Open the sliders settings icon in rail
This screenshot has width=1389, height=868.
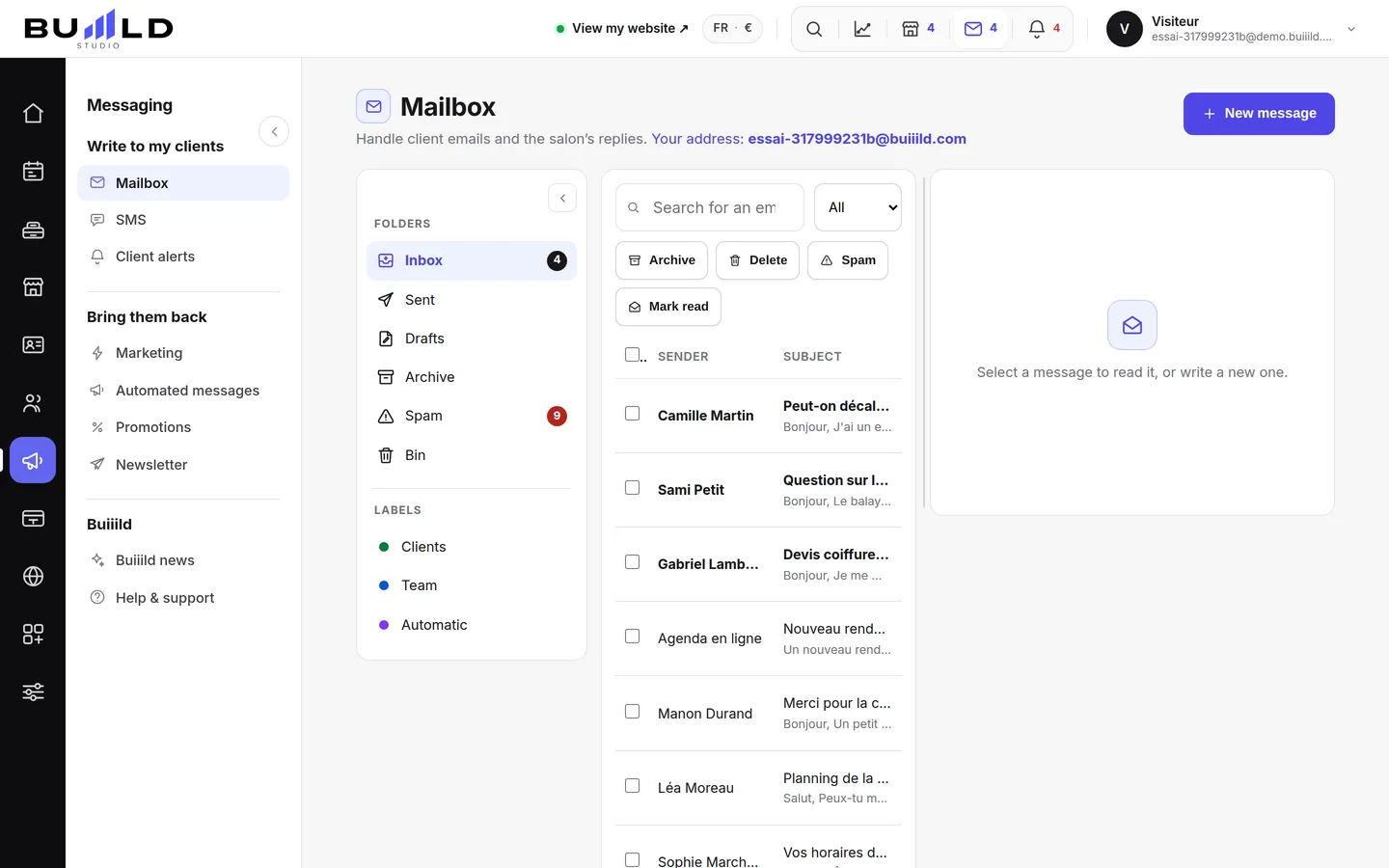coord(33,692)
